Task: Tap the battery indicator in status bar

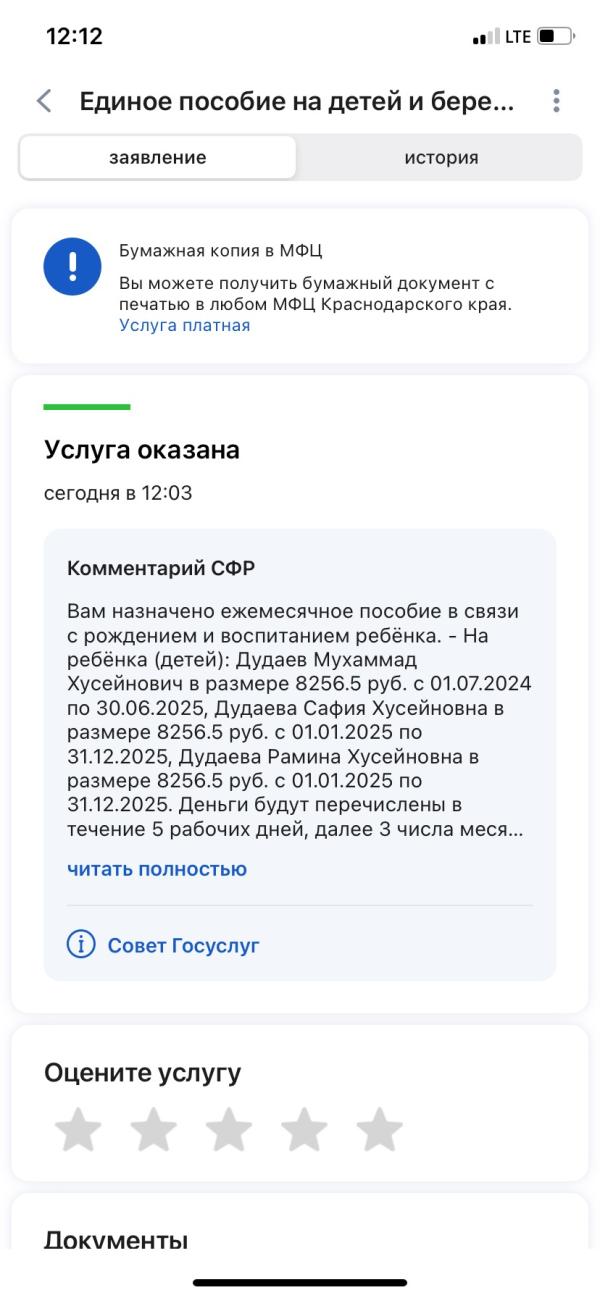Action: click(x=557, y=38)
